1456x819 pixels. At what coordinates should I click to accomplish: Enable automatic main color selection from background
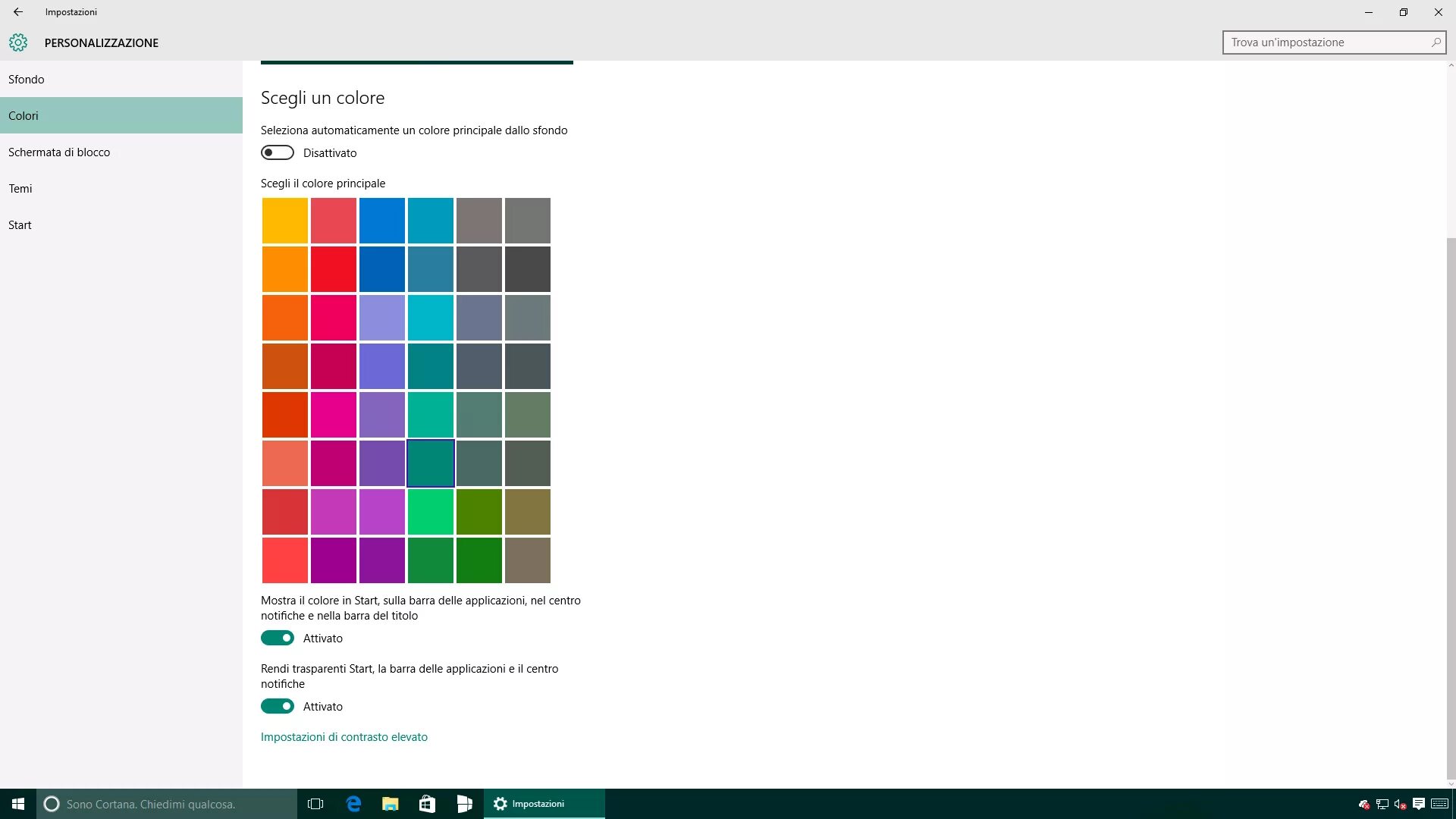278,153
